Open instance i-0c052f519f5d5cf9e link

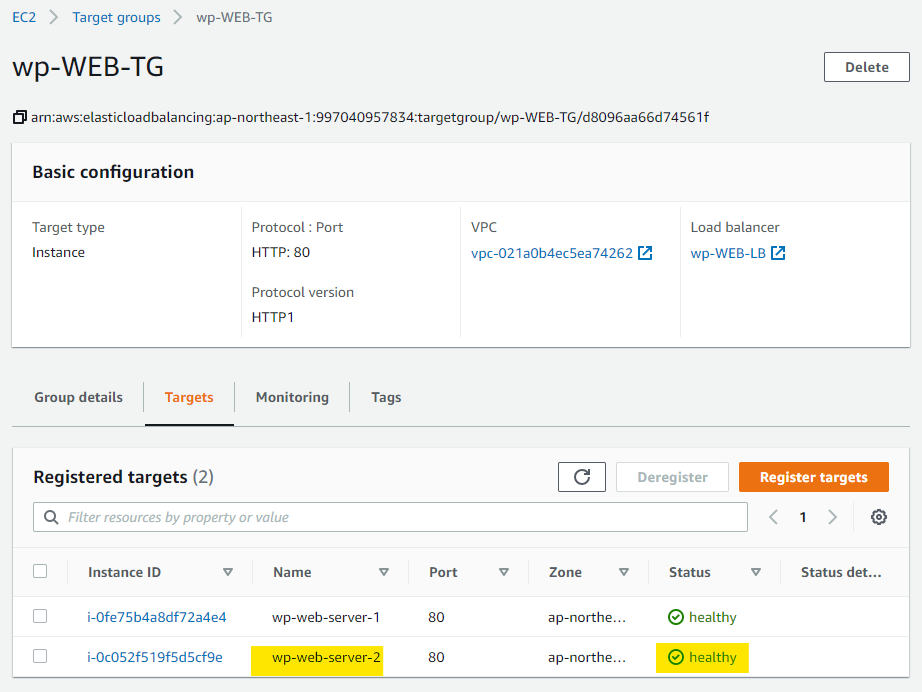click(x=155, y=657)
